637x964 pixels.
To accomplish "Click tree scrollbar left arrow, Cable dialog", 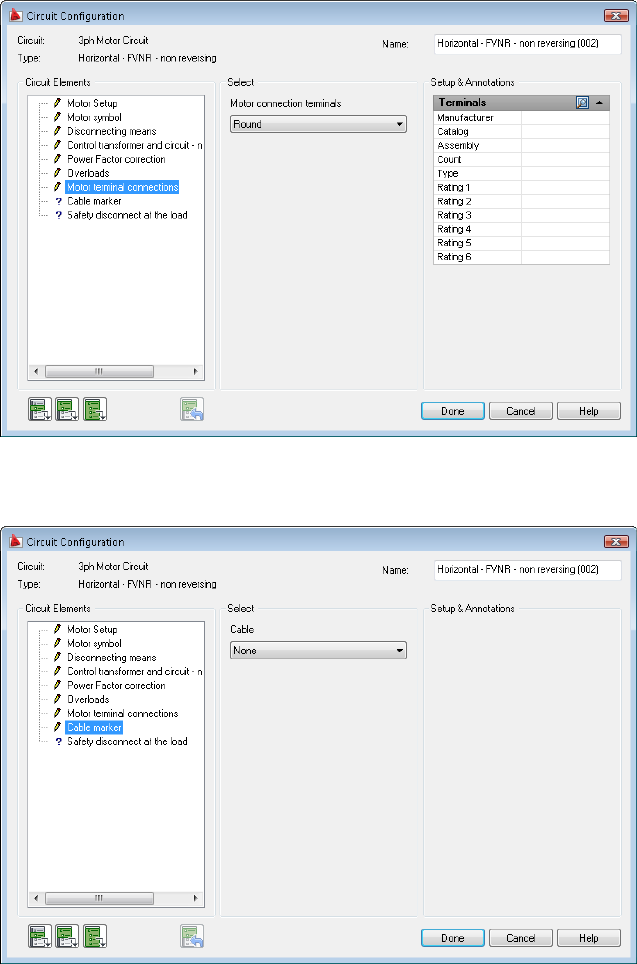I will (36, 898).
